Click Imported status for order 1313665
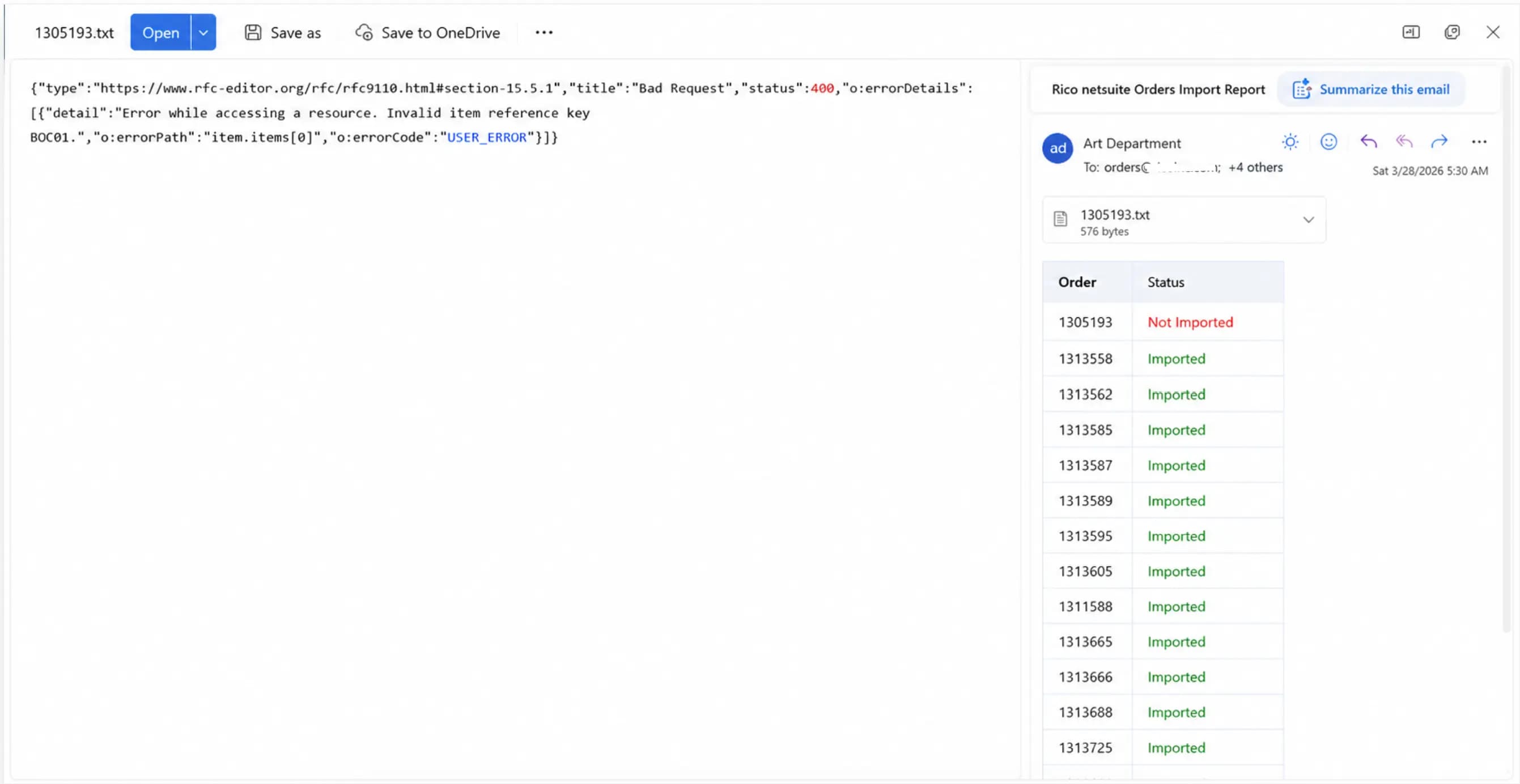Image resolution: width=1520 pixels, height=784 pixels. point(1176,641)
